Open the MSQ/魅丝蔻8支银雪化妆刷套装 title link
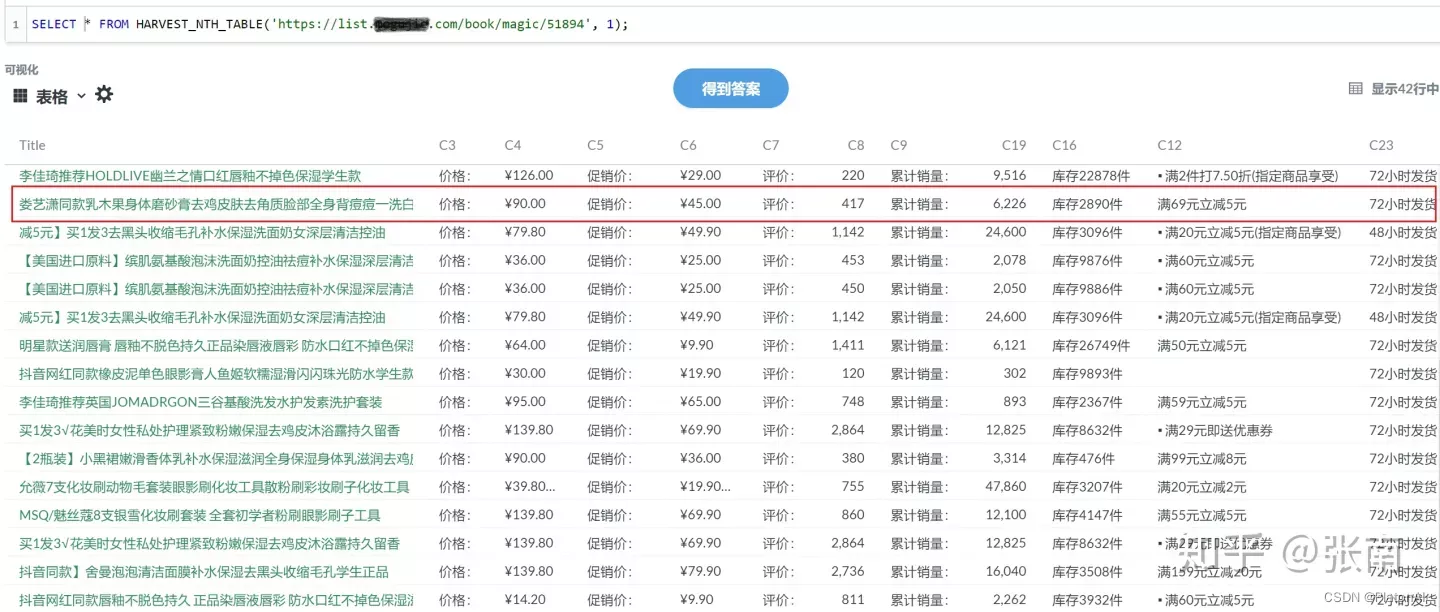Image resolution: width=1440 pixels, height=612 pixels. click(x=200, y=515)
